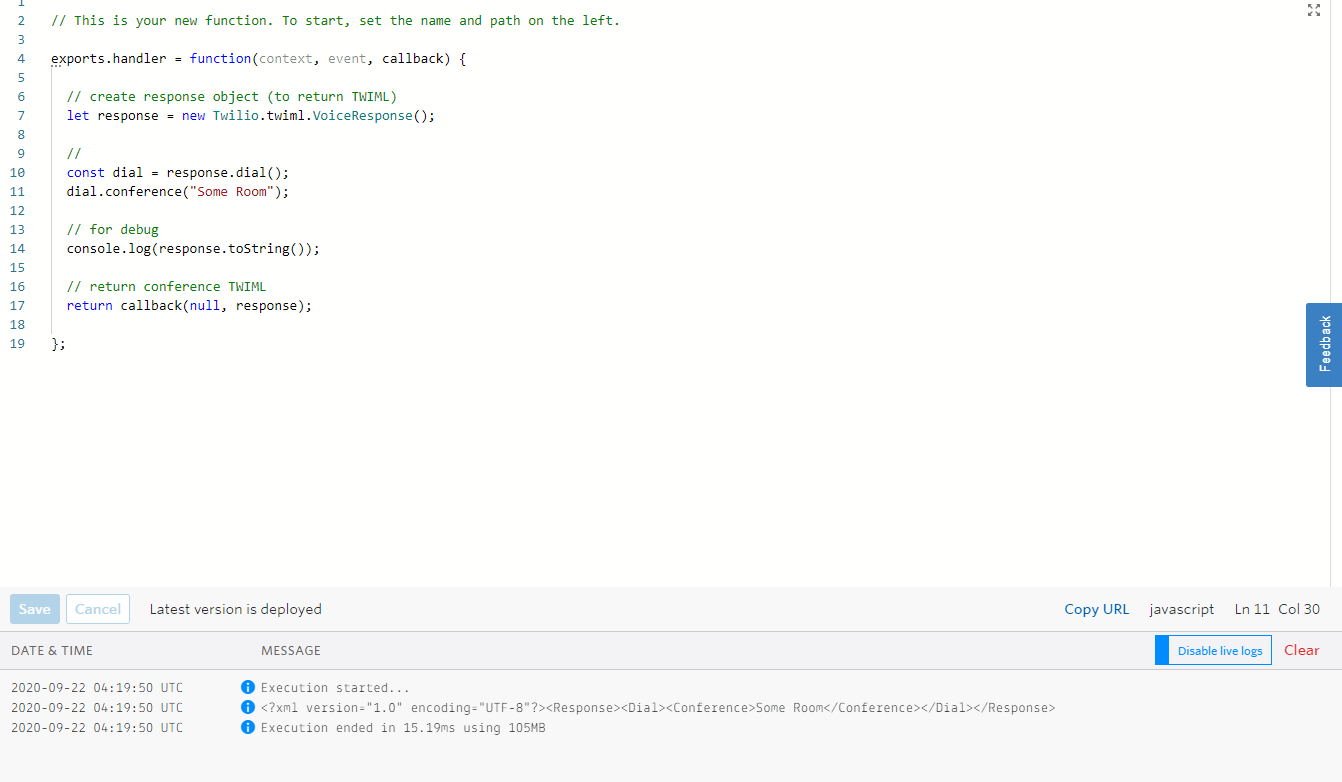Click the "create response object" comment line
1342x782 pixels.
(232, 97)
